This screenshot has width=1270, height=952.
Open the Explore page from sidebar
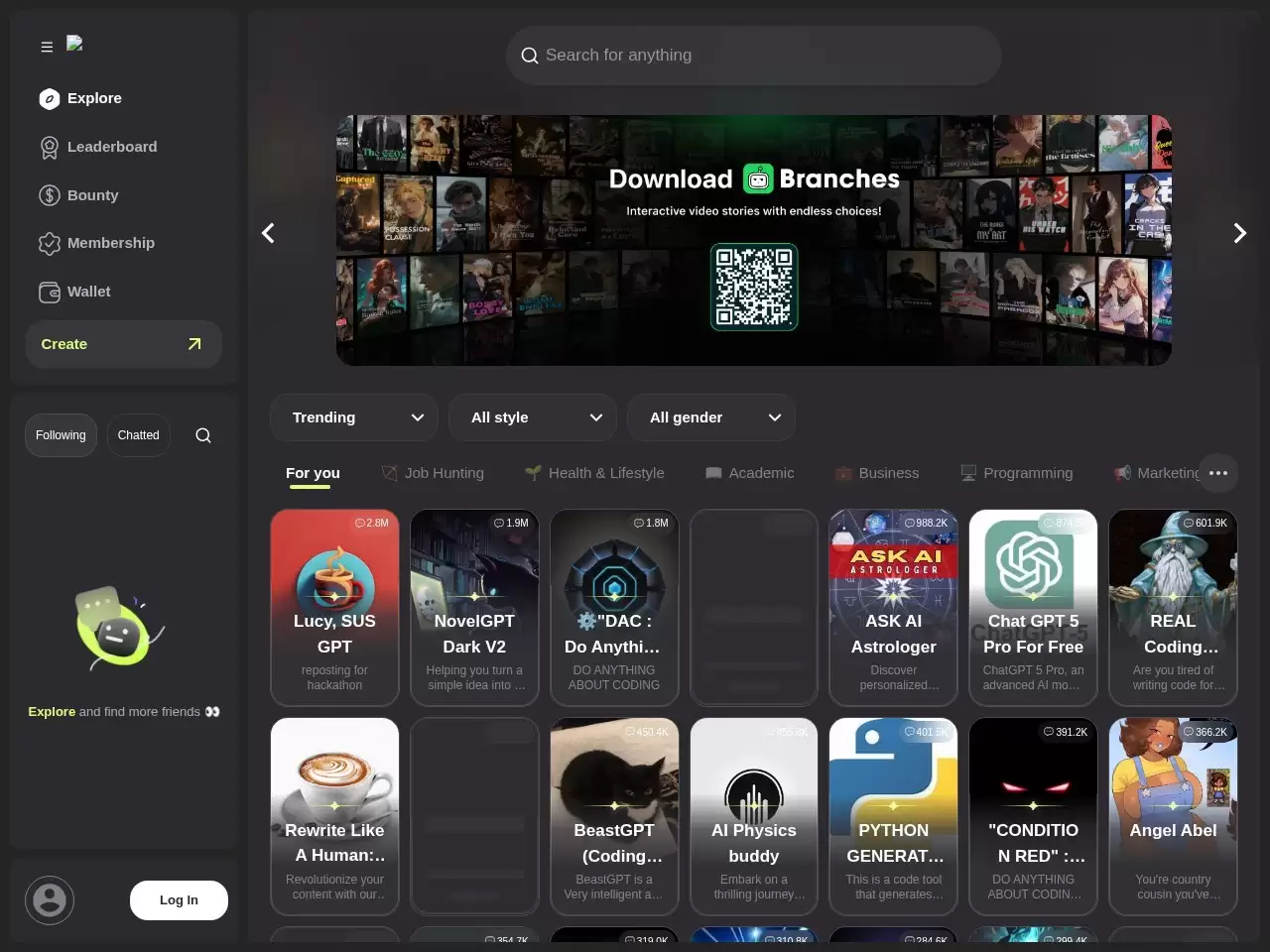(80, 98)
